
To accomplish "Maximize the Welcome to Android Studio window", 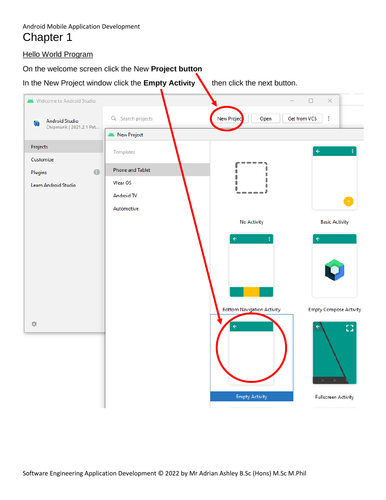I will pyautogui.click(x=311, y=101).
